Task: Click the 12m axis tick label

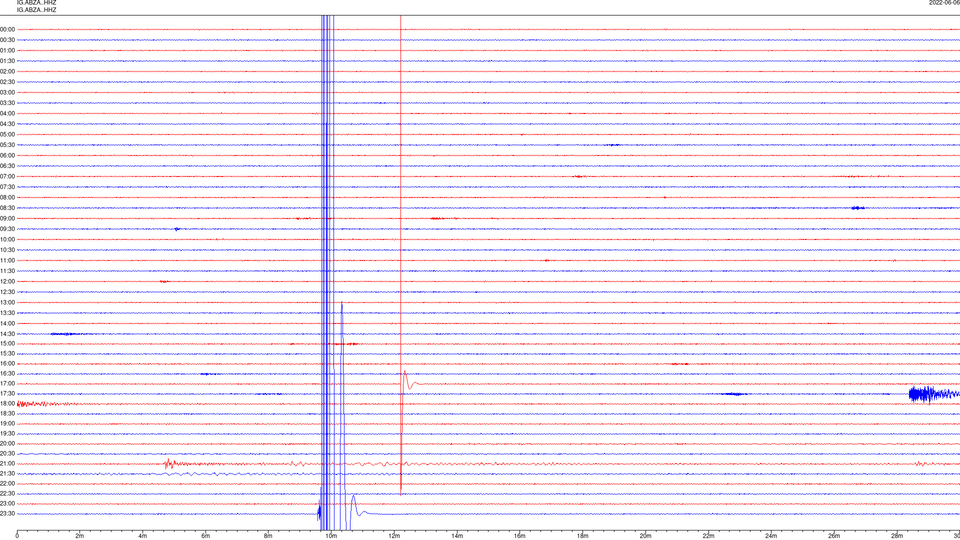Action: point(394,536)
